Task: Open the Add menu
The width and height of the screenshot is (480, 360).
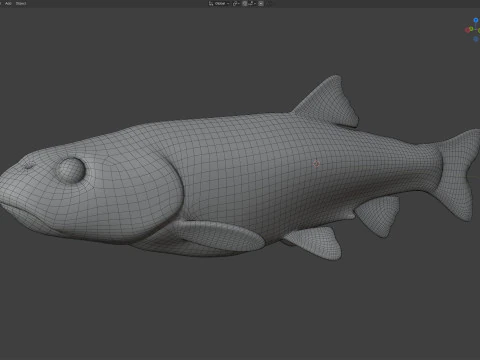Action: point(8,3)
